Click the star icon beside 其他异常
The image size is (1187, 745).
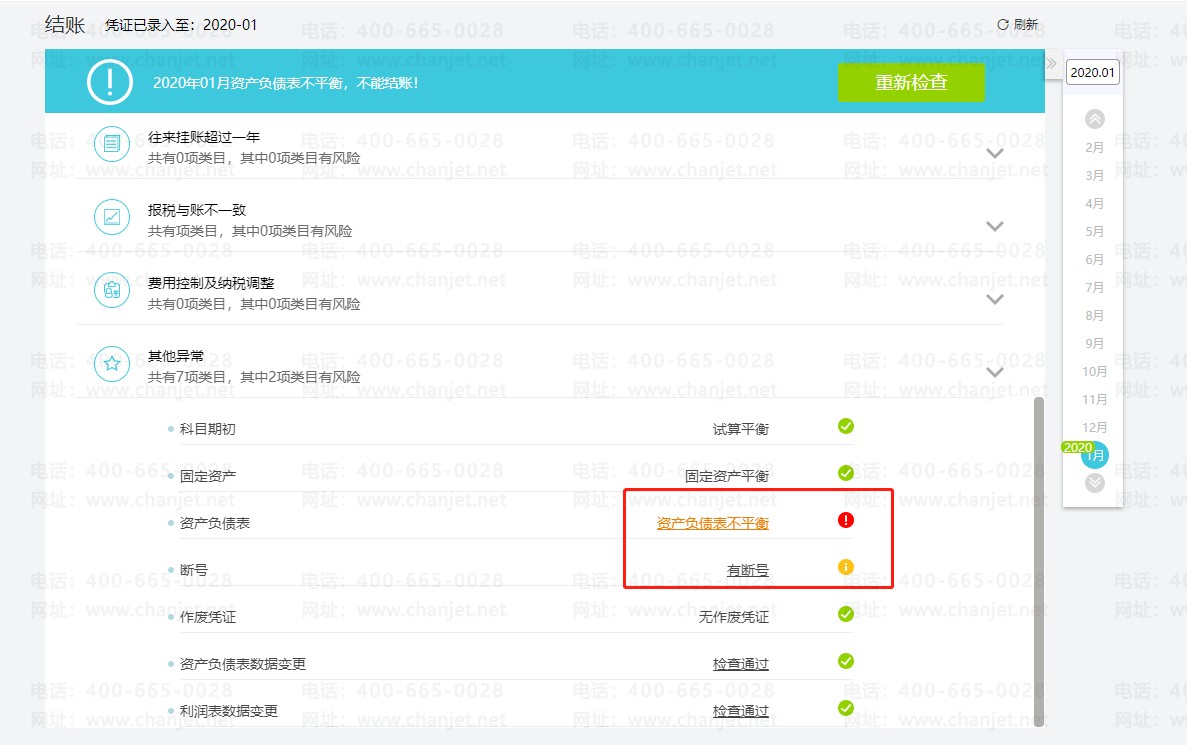pyautogui.click(x=111, y=364)
